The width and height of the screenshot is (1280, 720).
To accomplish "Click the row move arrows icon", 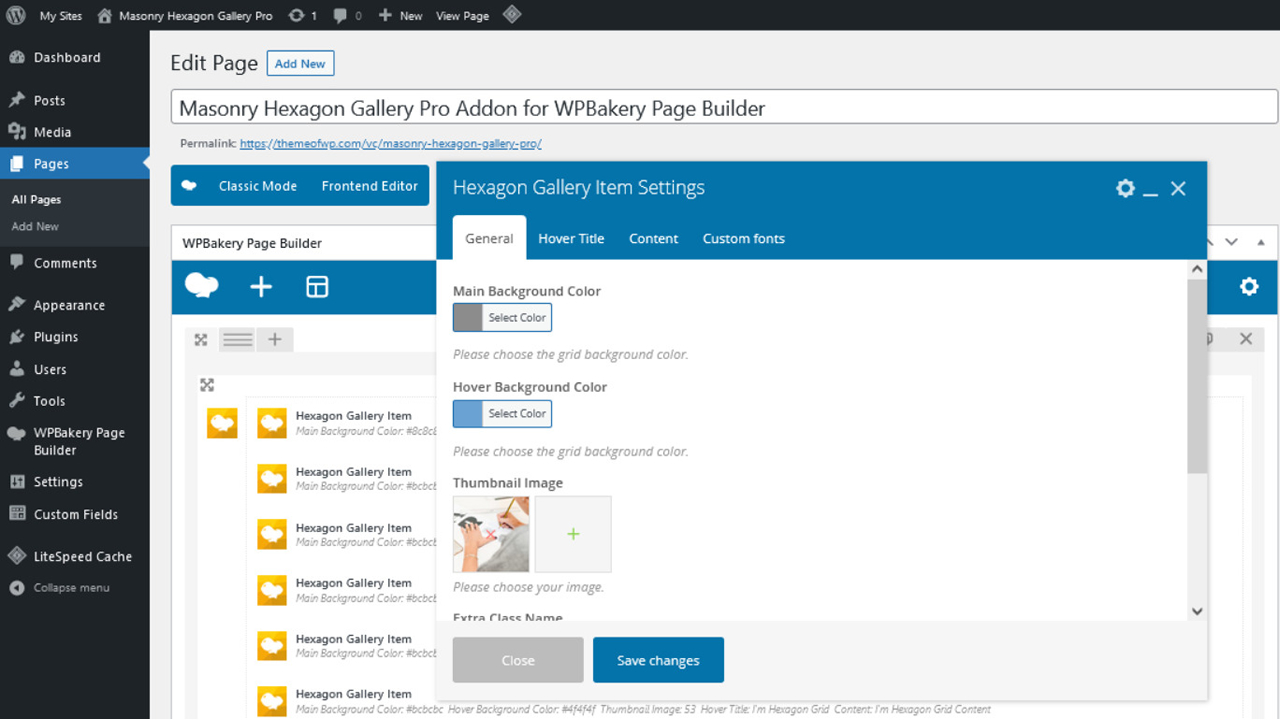I will 201,340.
